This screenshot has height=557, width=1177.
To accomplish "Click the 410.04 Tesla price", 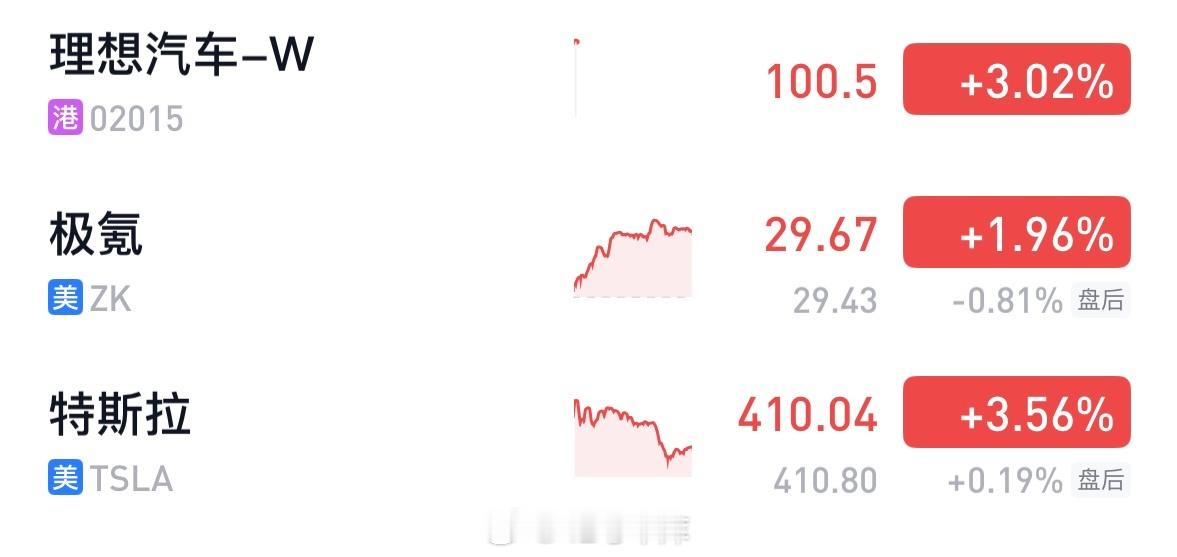I will (x=808, y=415).
